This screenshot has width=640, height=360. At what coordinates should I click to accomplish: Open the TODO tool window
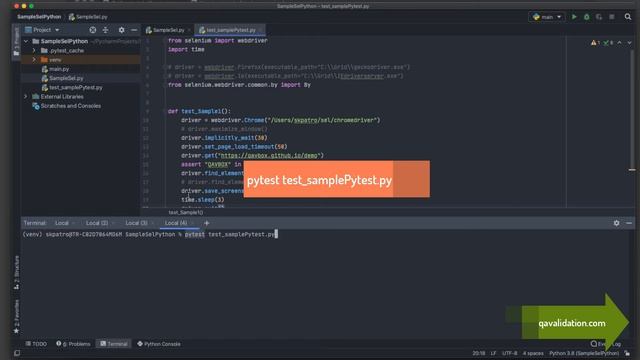36,344
